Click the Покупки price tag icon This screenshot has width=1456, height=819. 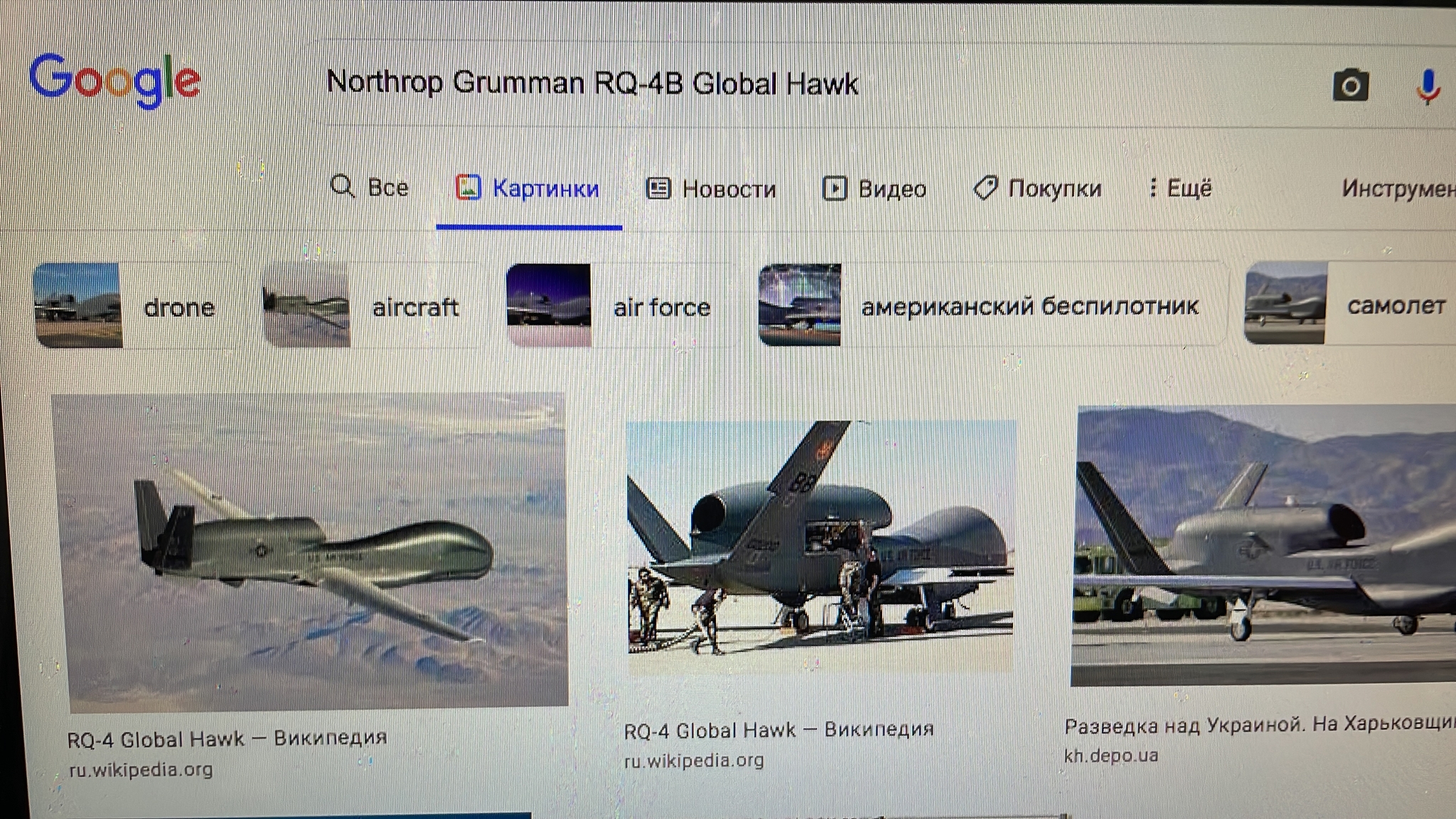coord(985,188)
